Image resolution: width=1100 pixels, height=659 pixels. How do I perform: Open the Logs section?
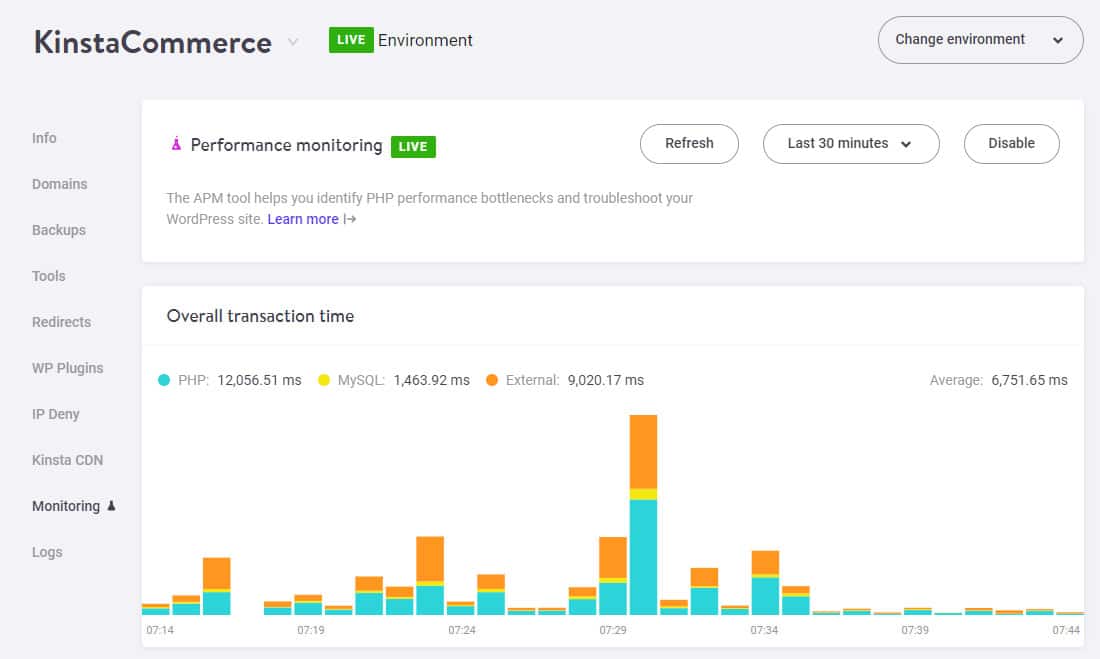(47, 552)
